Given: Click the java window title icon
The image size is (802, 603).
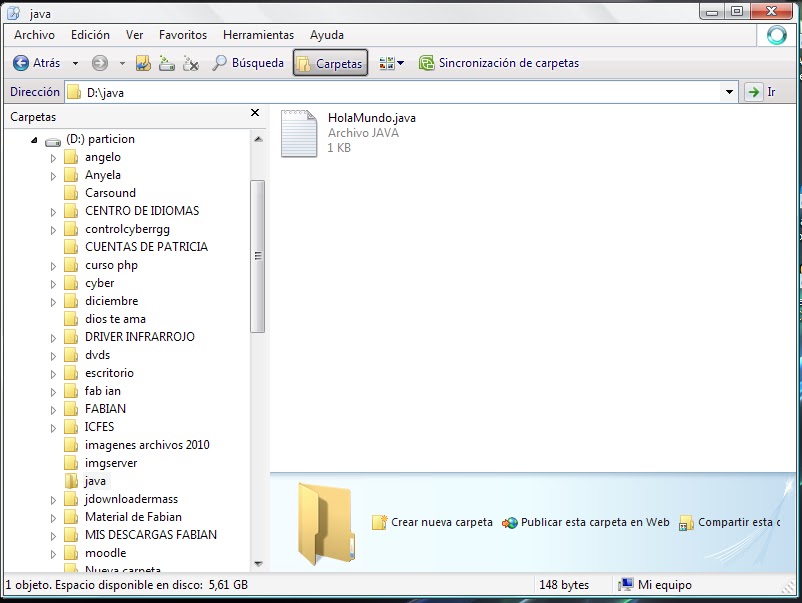Looking at the screenshot, I should (13, 13).
